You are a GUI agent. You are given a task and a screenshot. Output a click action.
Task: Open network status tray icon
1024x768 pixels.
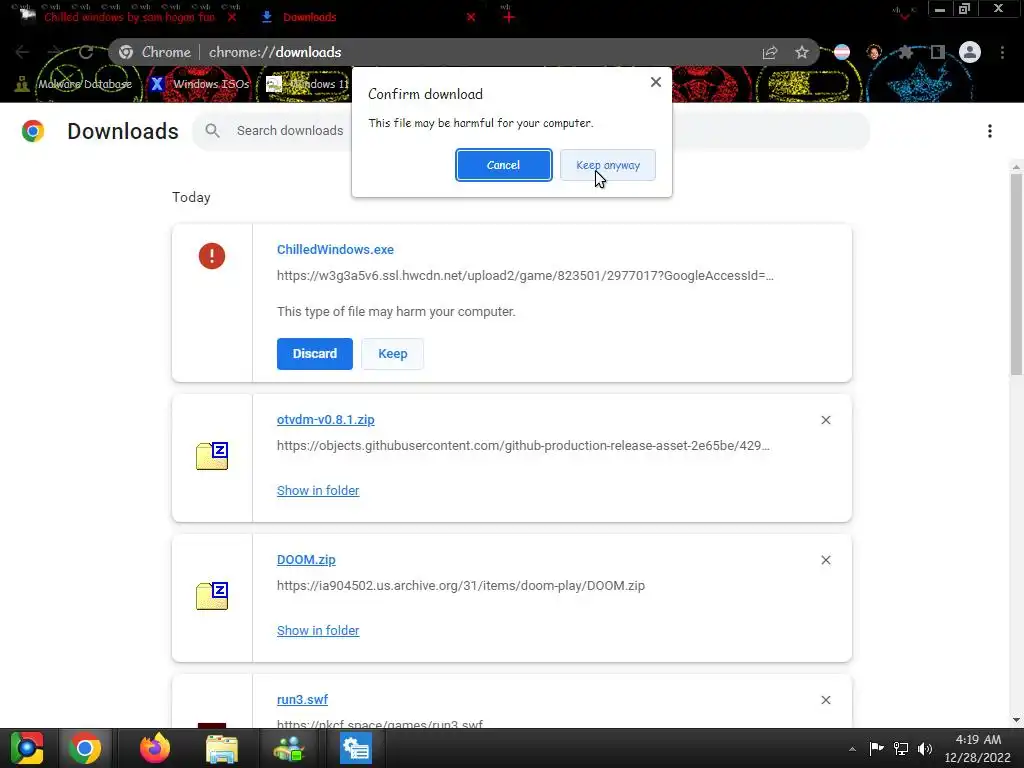901,748
